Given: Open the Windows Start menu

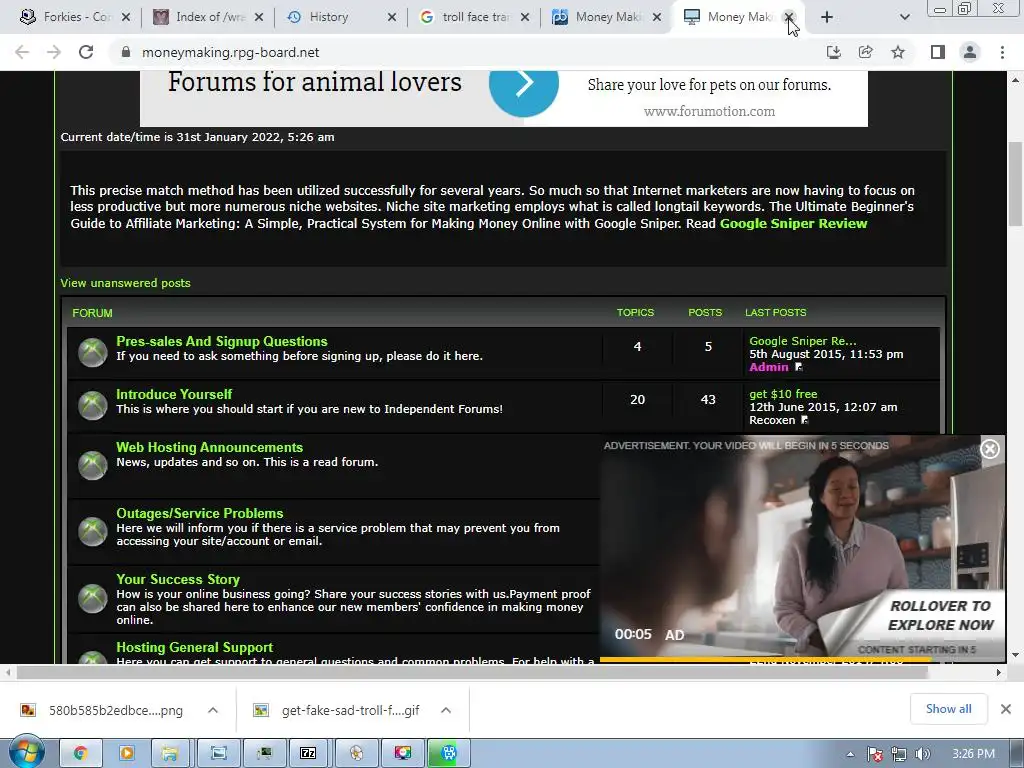Looking at the screenshot, I should click(26, 753).
